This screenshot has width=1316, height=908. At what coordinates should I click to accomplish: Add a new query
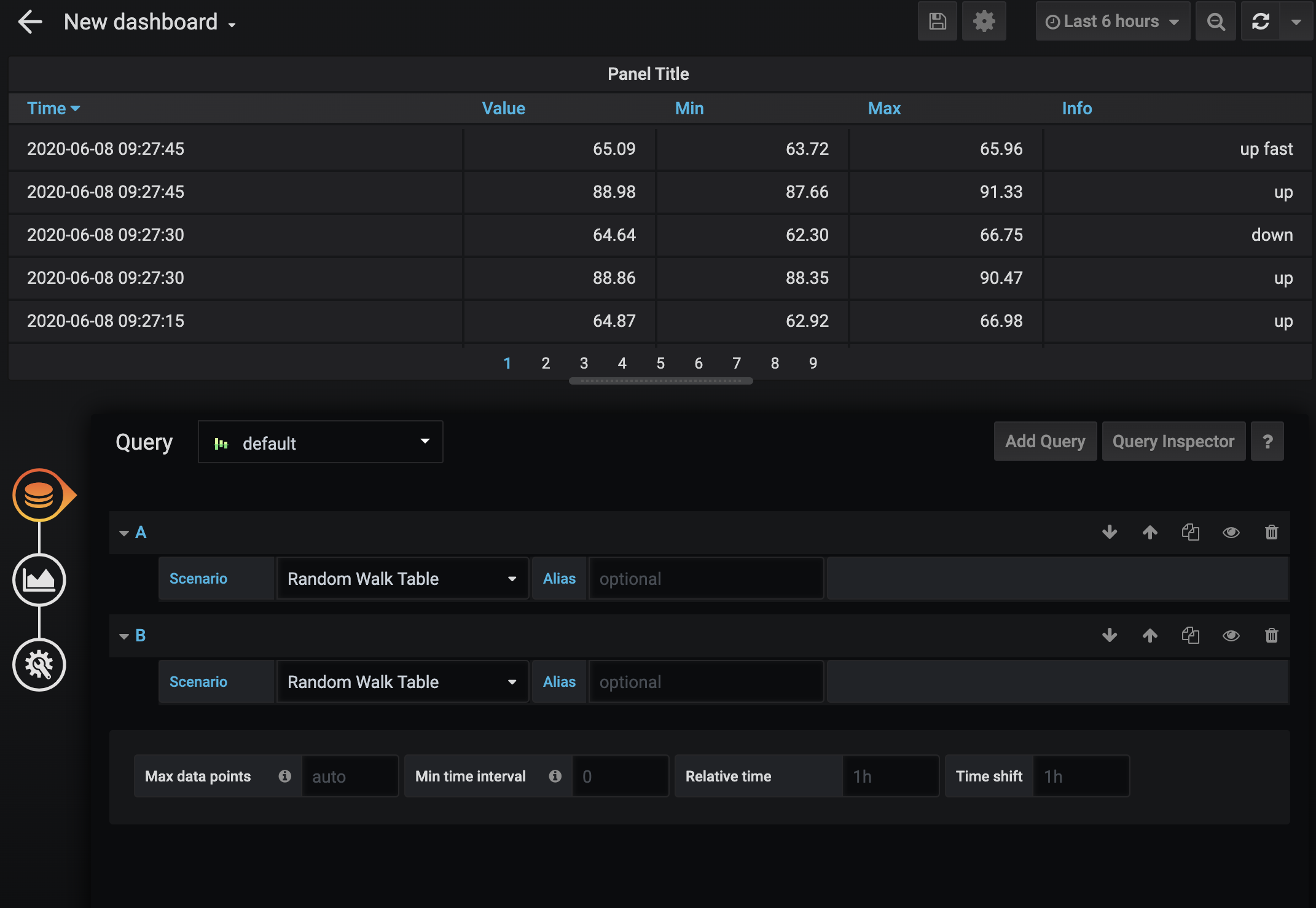[x=1044, y=441]
